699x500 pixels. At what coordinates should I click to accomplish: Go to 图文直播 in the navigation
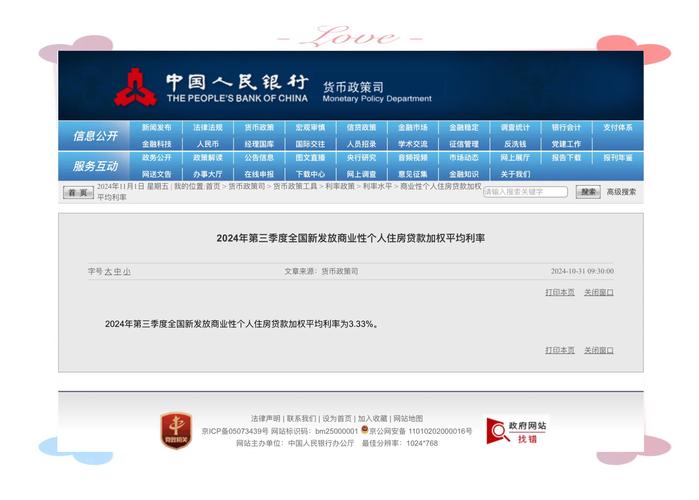coord(310,158)
